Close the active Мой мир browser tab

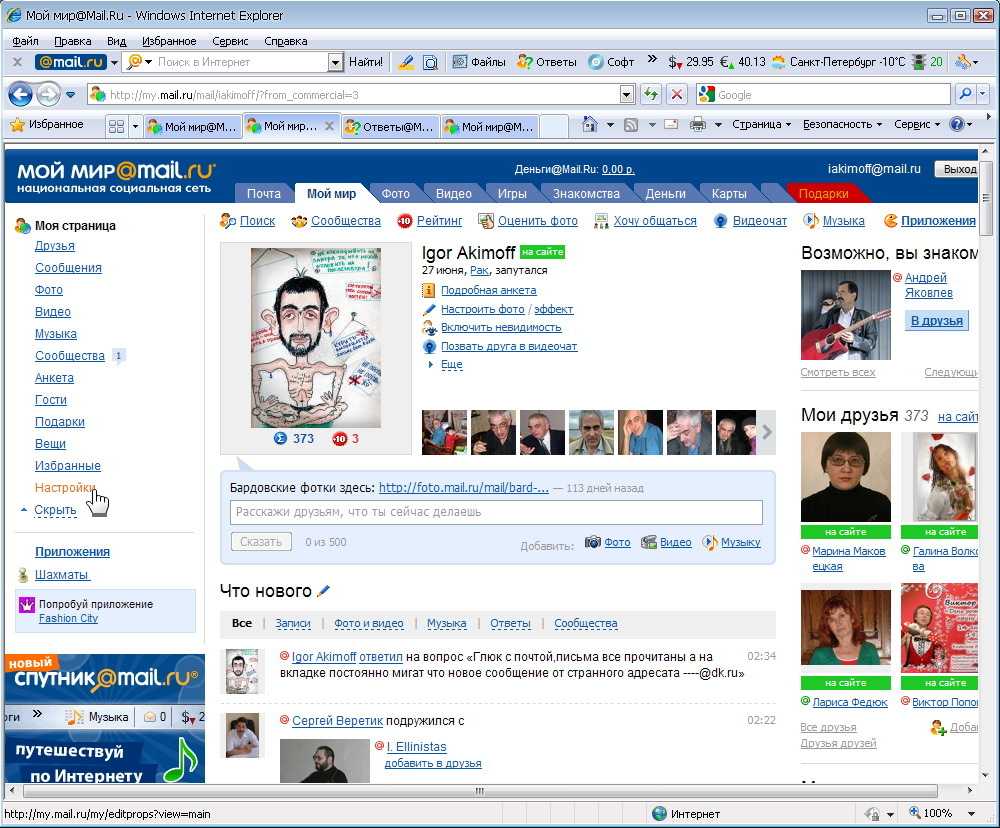click(329, 126)
